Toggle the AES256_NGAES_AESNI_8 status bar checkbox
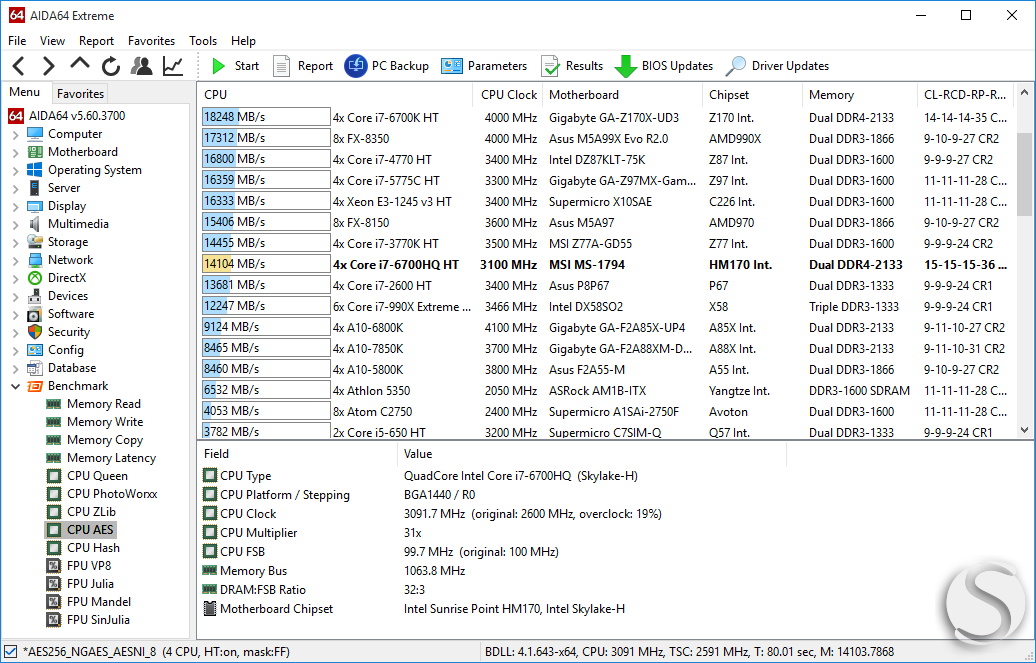 (x=10, y=652)
